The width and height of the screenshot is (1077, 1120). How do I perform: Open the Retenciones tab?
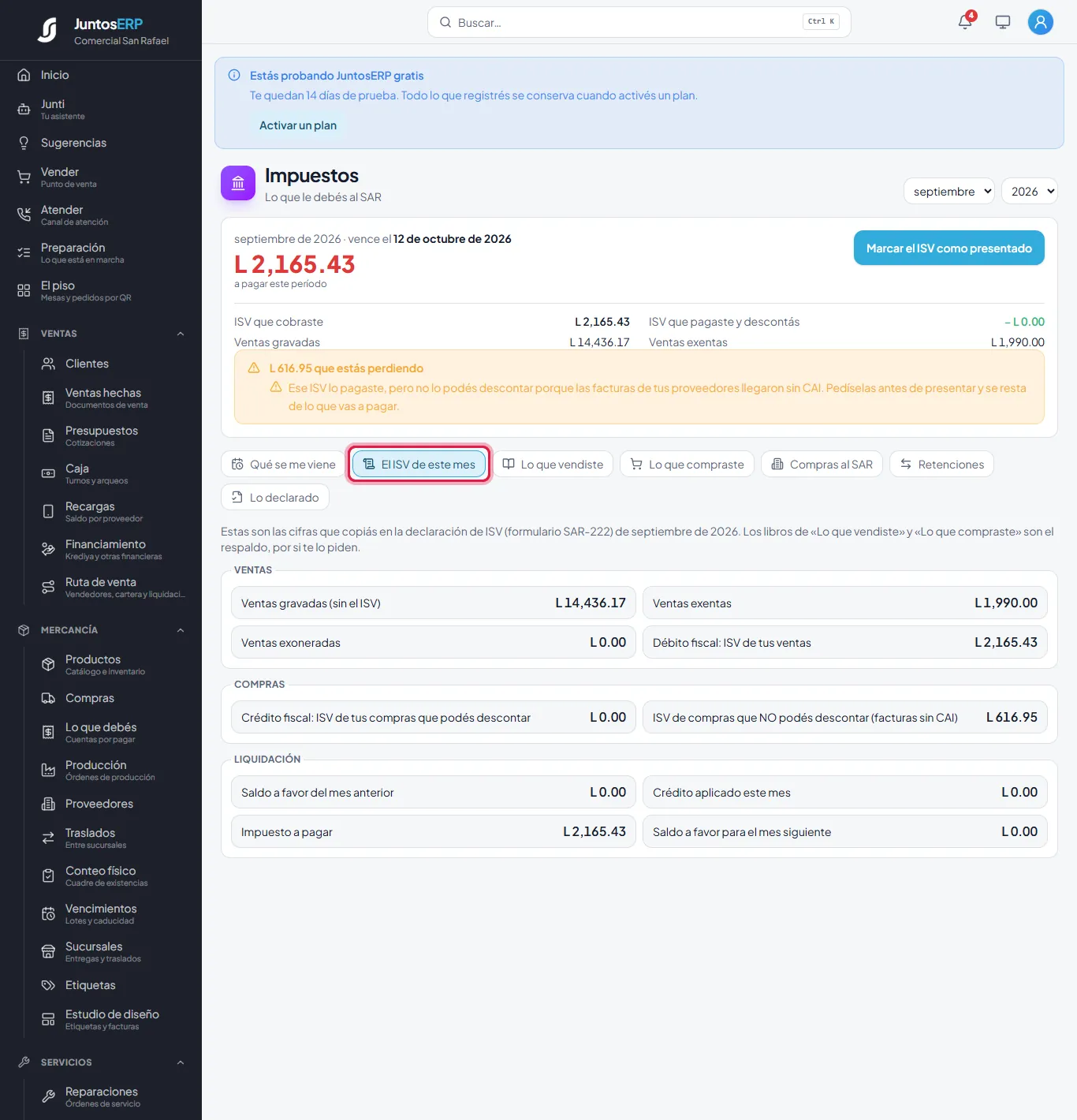[x=941, y=464]
